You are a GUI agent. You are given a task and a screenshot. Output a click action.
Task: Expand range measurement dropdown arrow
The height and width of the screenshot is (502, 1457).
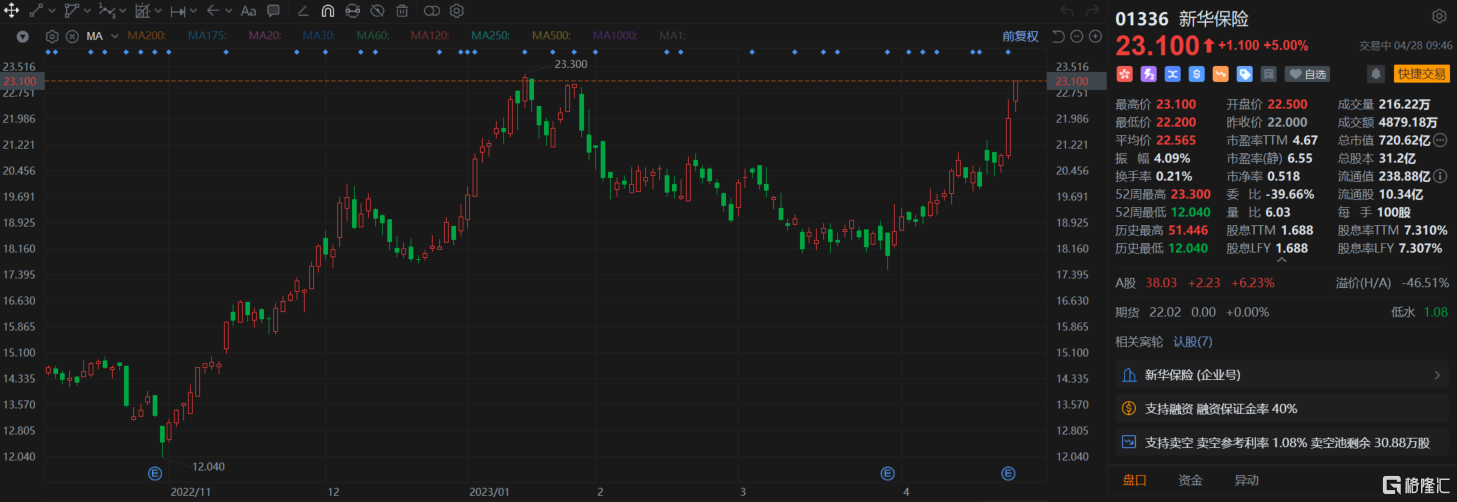point(194,11)
